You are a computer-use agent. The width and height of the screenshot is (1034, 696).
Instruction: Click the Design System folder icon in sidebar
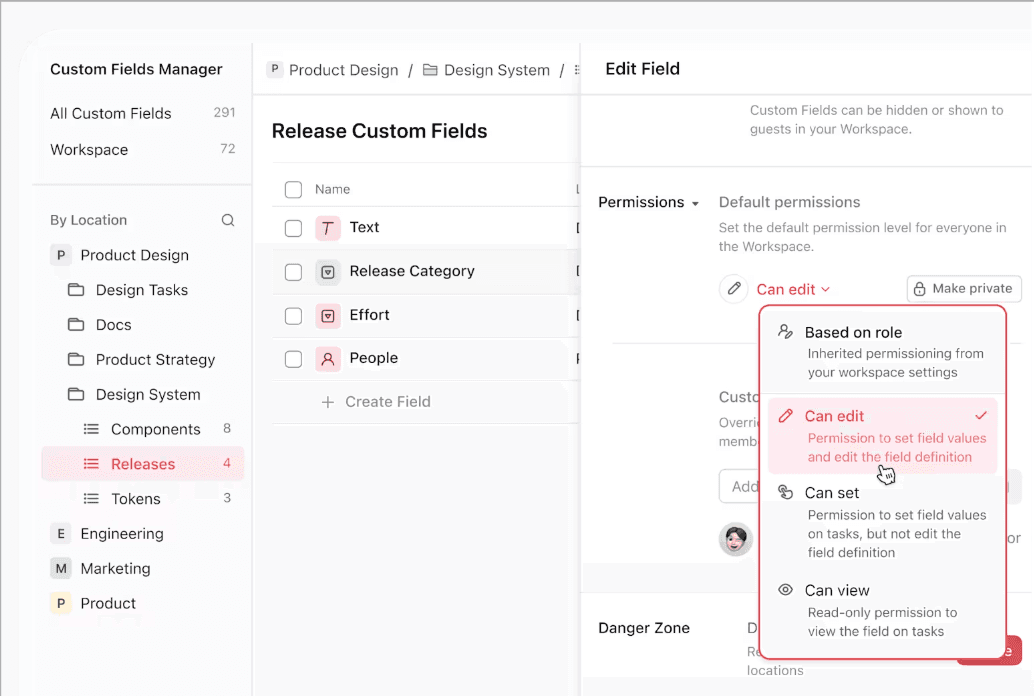76,395
